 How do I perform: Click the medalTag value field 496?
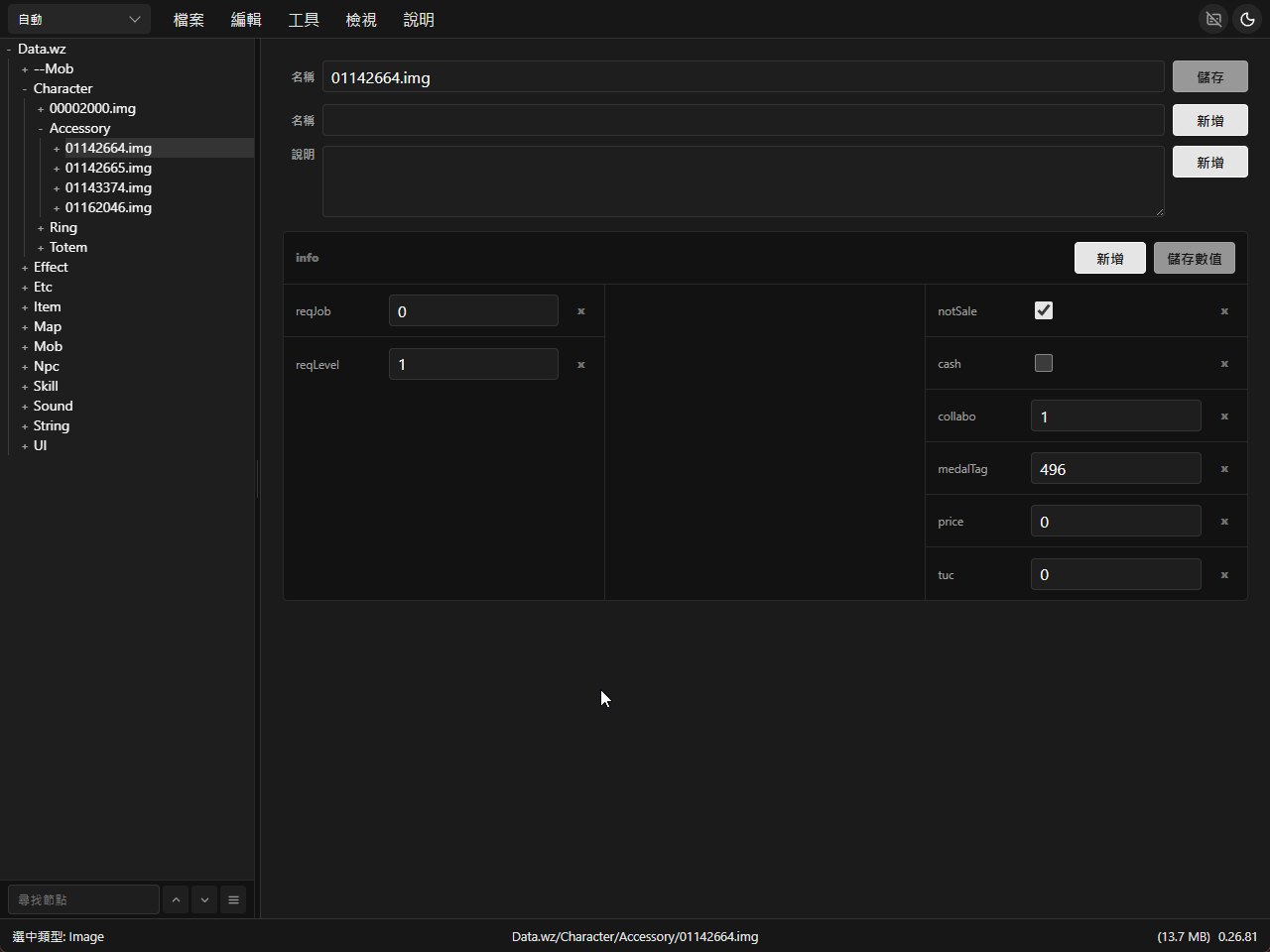pos(1116,468)
